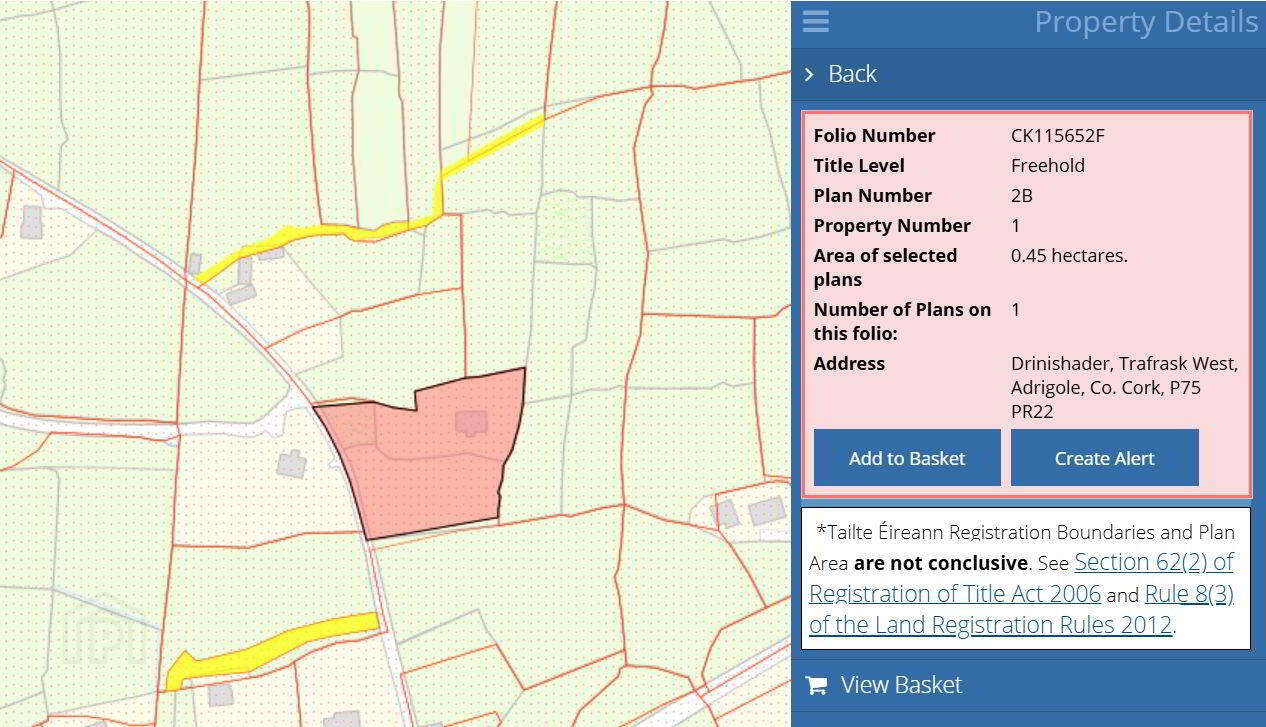
Task: Select the folio number CK115652F text
Action: [x=1058, y=136]
